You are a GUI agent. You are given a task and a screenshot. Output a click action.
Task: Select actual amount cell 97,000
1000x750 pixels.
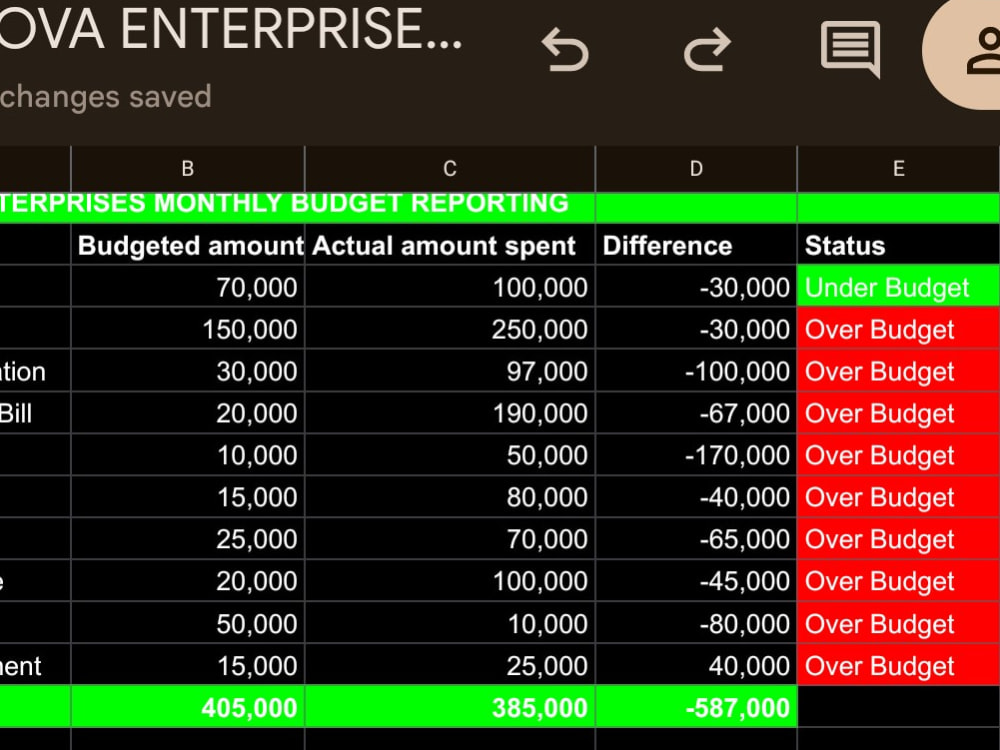click(450, 371)
